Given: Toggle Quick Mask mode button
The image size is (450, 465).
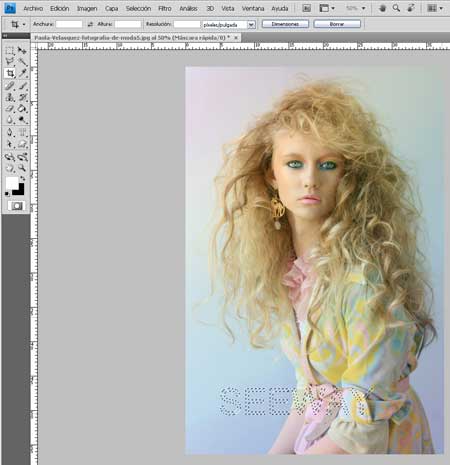Looking at the screenshot, I should (16, 206).
